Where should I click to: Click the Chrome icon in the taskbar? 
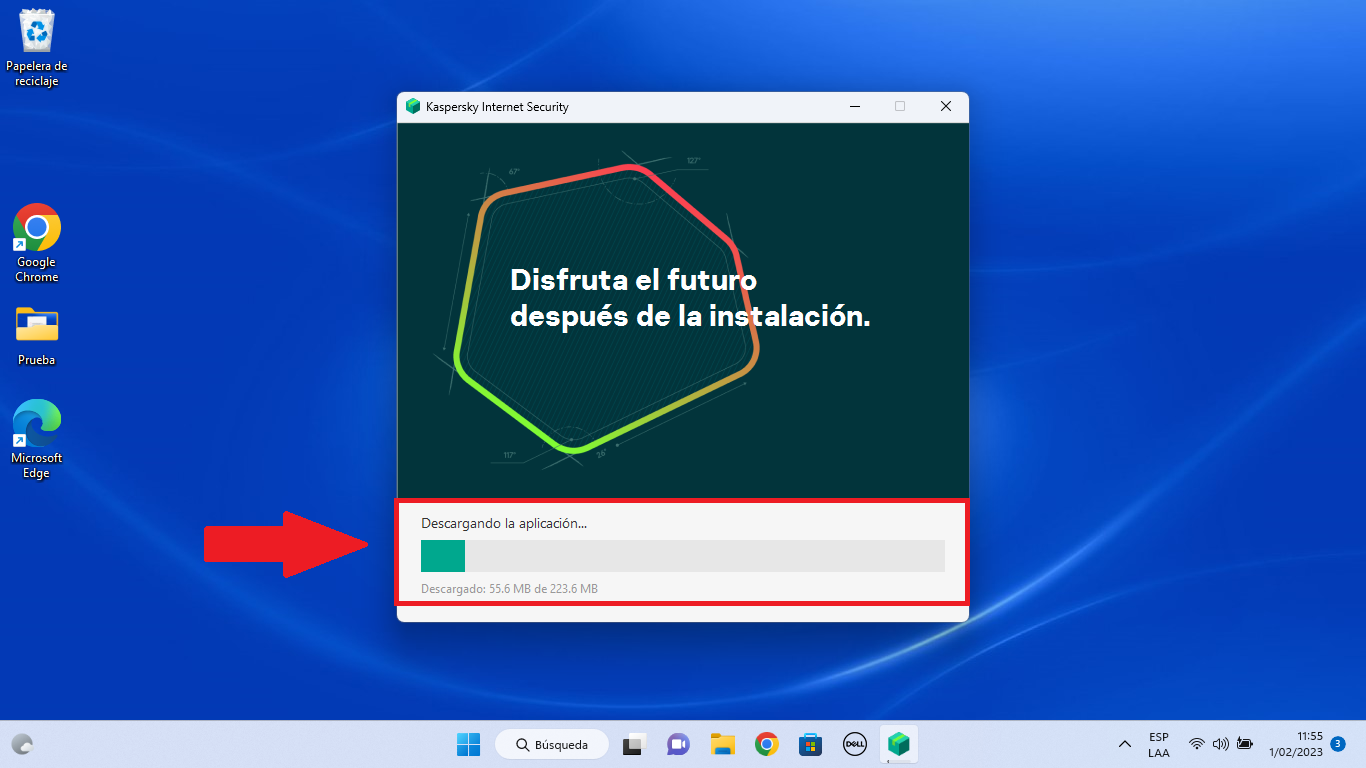coord(767,744)
